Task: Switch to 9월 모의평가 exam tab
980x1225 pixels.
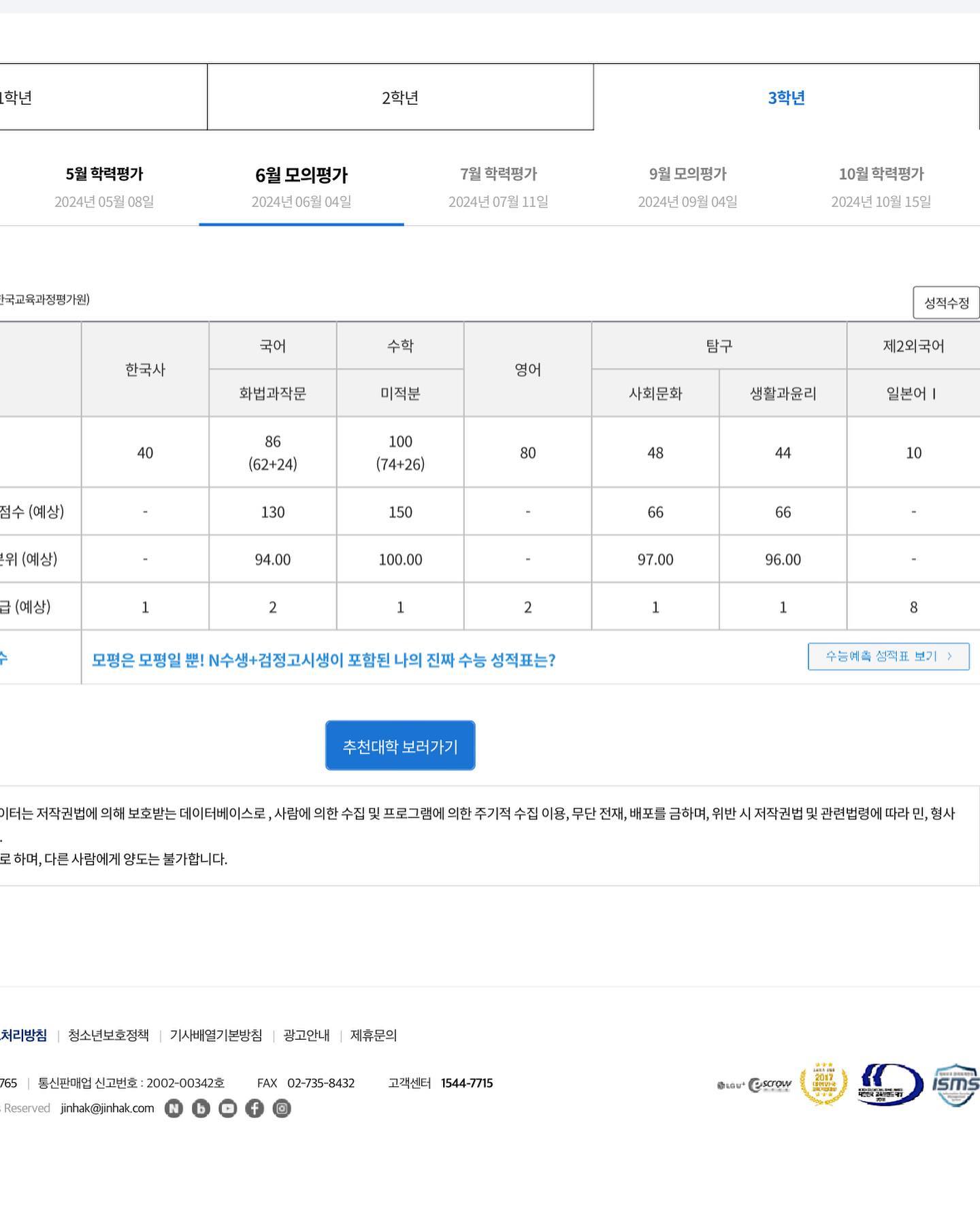Action: tap(687, 186)
